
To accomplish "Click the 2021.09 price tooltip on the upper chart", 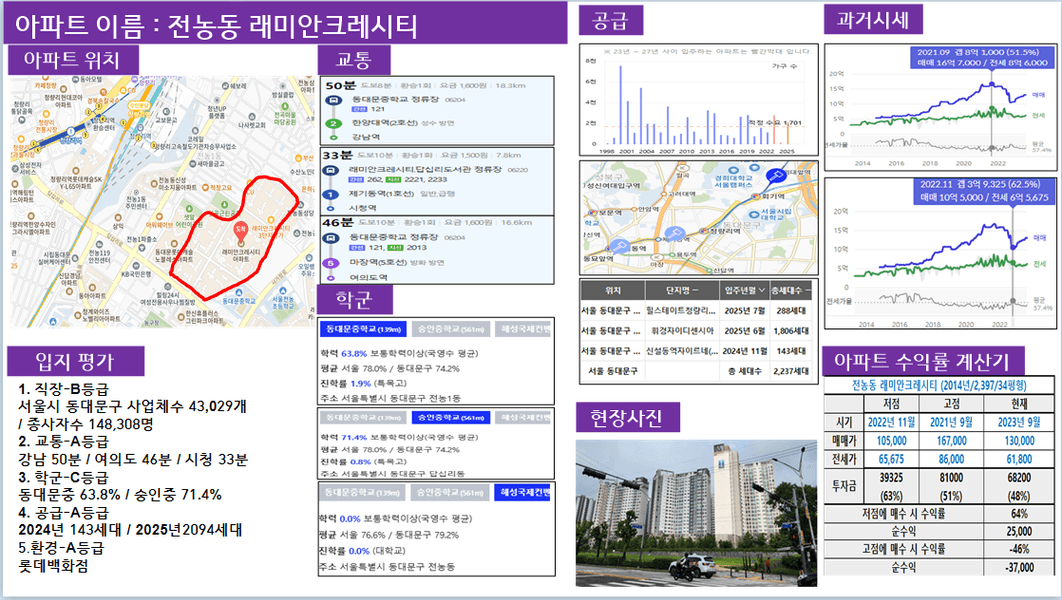I will (982, 58).
